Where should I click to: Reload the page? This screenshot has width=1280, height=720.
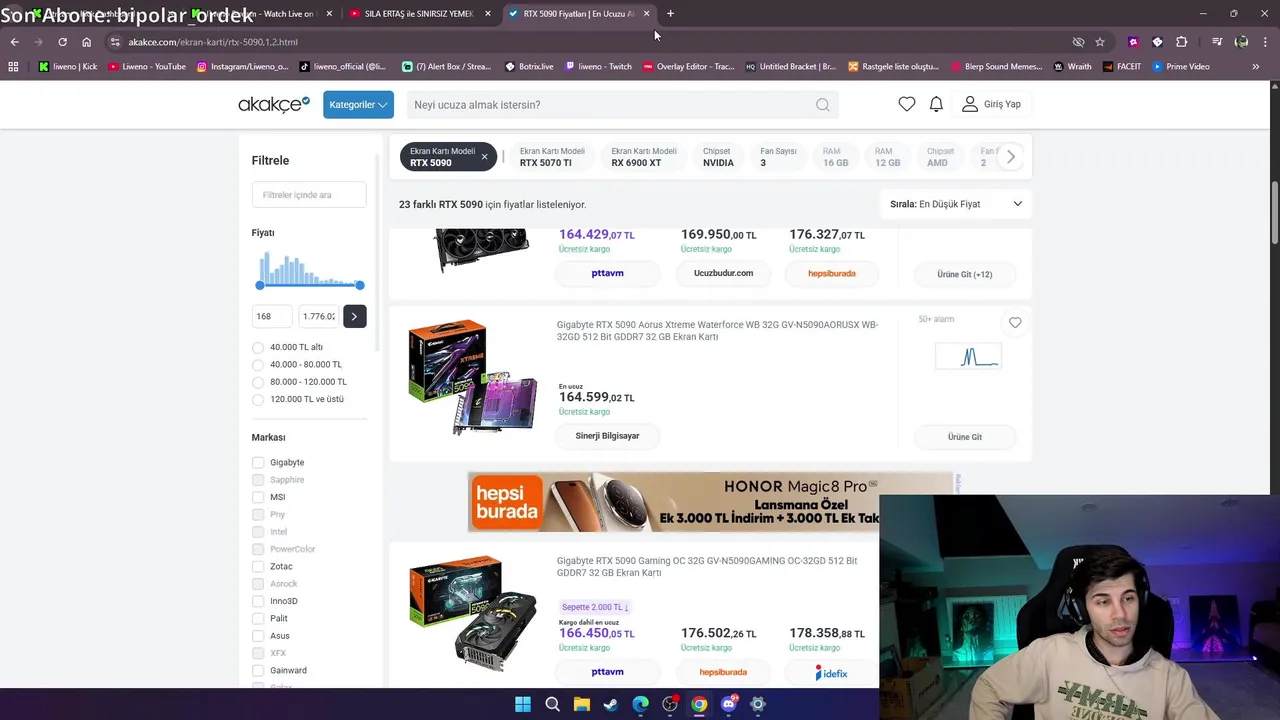tap(62, 42)
